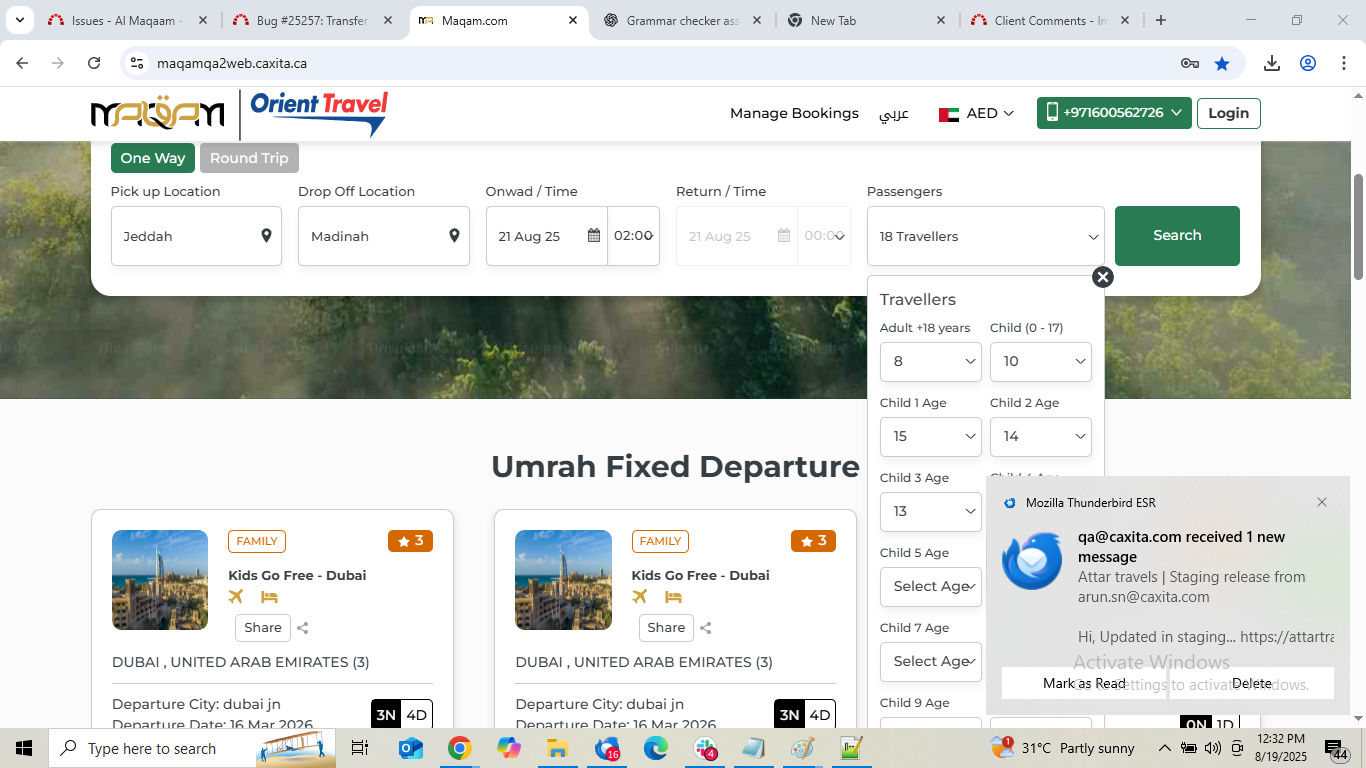This screenshot has height=768, width=1366.
Task: Reload the page using the refresh icon
Action: click(94, 63)
